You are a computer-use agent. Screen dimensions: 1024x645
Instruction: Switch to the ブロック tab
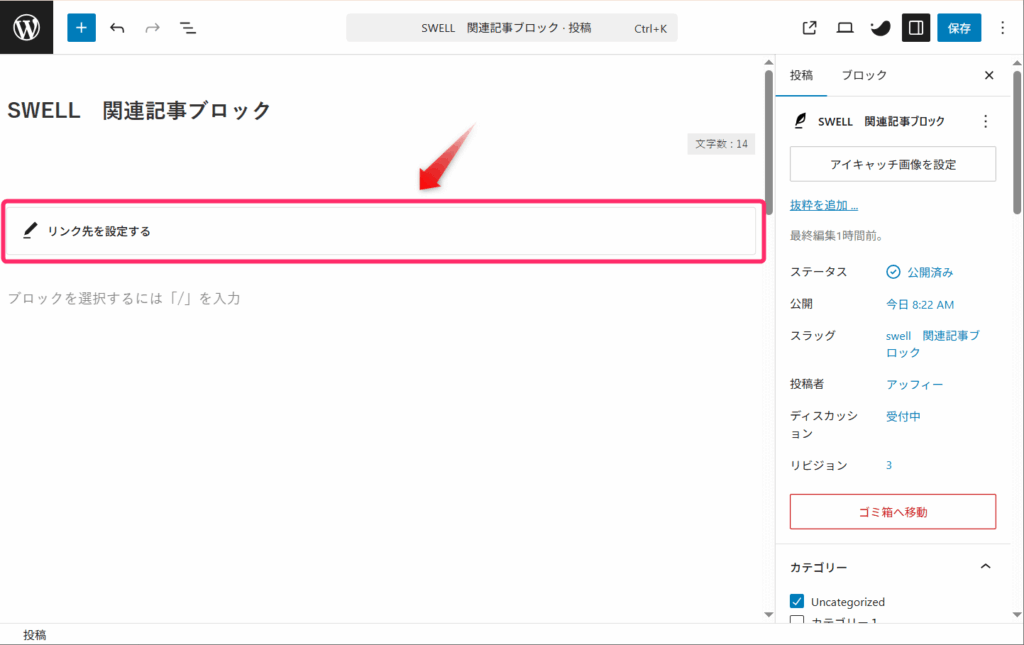coord(864,75)
